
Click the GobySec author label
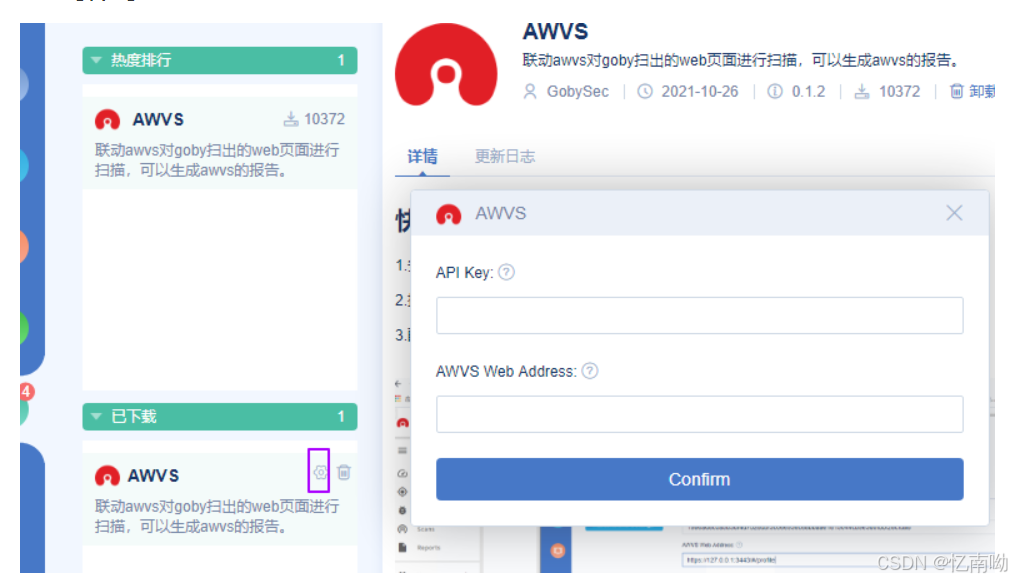(x=578, y=92)
